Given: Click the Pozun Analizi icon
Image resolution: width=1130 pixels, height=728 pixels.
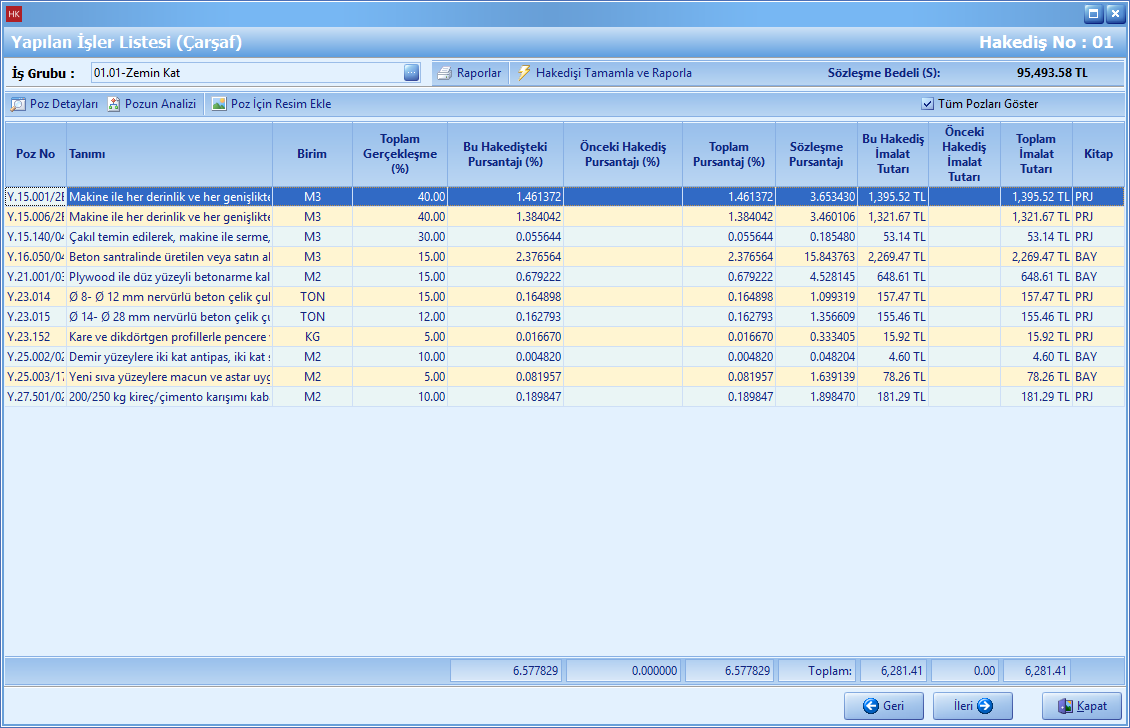Looking at the screenshot, I should tap(114, 104).
